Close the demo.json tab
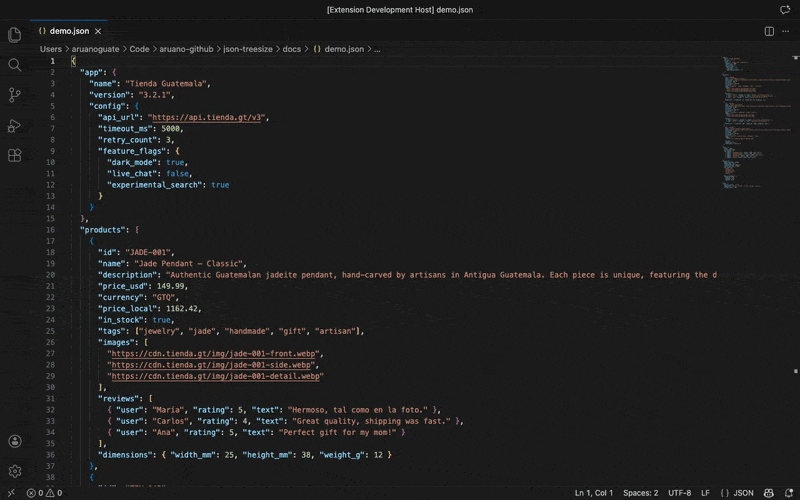 click(98, 31)
